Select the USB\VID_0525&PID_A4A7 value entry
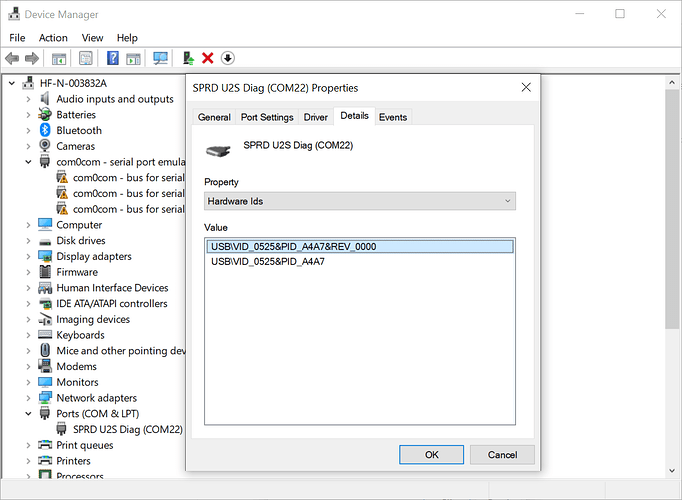This screenshot has height=500, width=682. [x=268, y=262]
